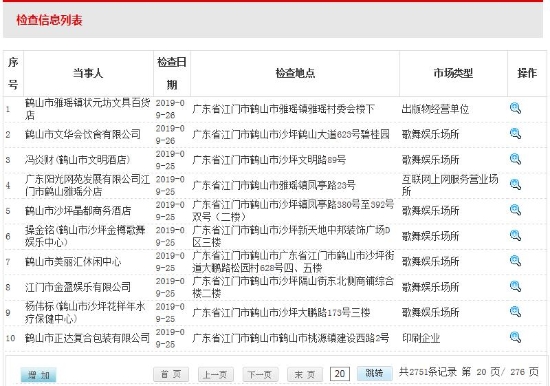Viewport: 550px width, 386px height.
Task: Click market type 出版物经营单位
Action: [x=435, y=109]
